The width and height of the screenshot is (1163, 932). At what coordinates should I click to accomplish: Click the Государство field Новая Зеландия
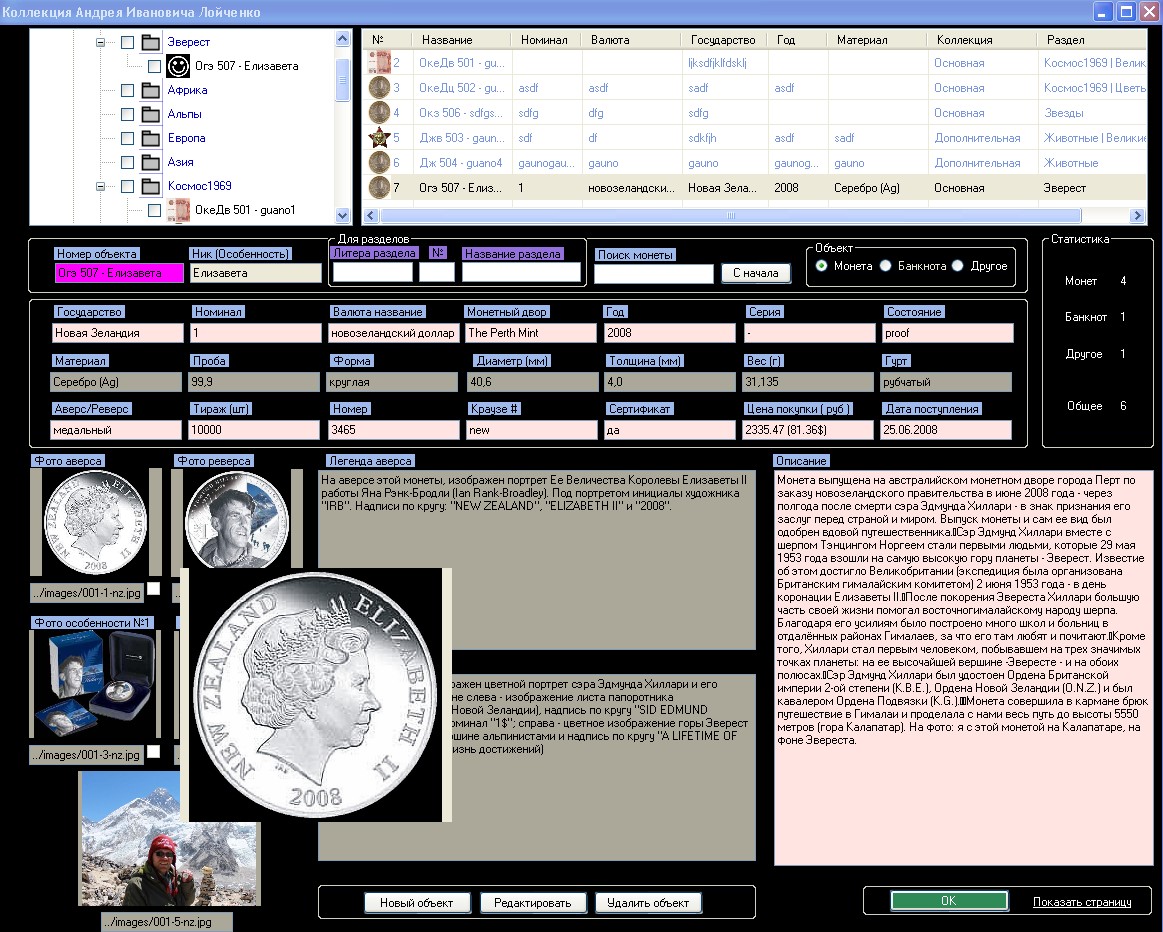click(x=117, y=333)
